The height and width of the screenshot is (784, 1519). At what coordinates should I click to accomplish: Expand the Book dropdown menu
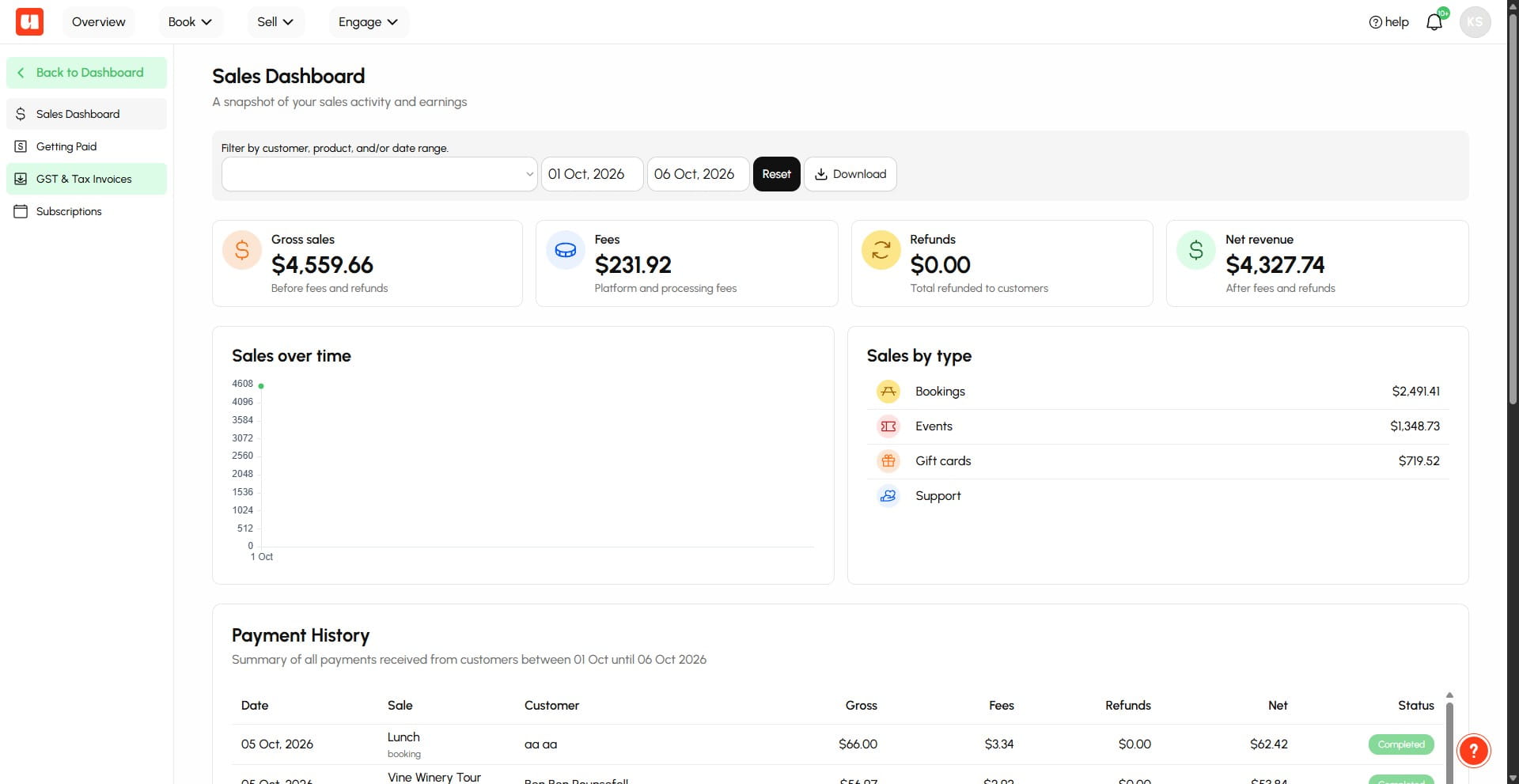point(190,22)
